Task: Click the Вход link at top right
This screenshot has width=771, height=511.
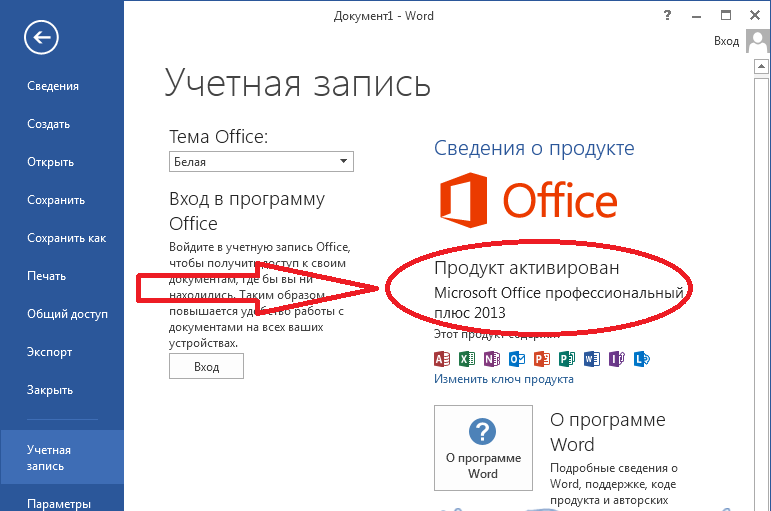Action: [x=726, y=41]
